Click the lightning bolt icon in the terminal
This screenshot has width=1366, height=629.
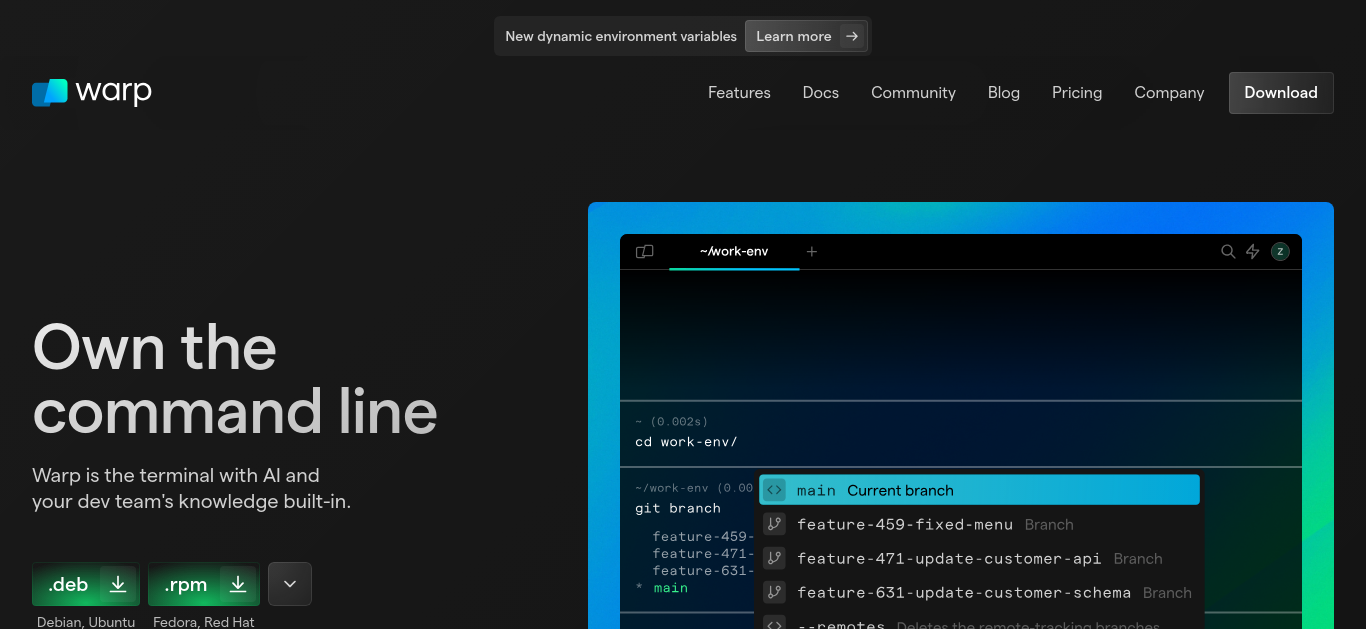click(x=1253, y=252)
